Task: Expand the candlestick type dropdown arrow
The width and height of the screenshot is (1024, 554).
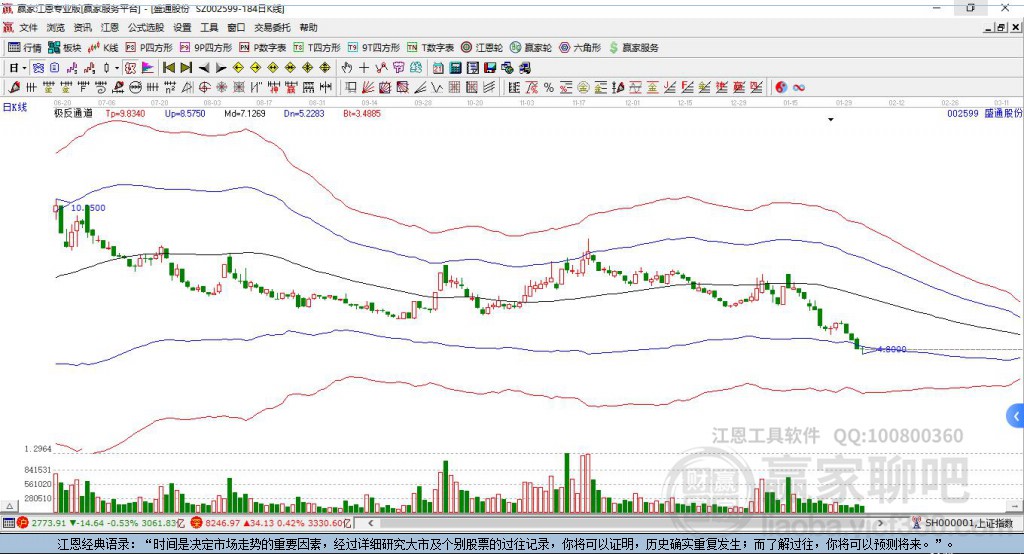Action: click(x=117, y=68)
